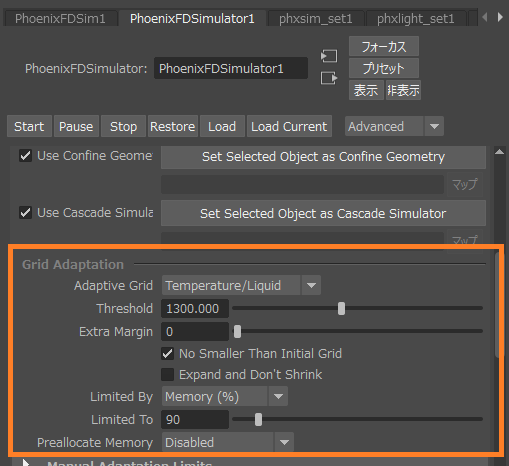
Task: Click the Threshold slider handle
Action: tap(341, 309)
